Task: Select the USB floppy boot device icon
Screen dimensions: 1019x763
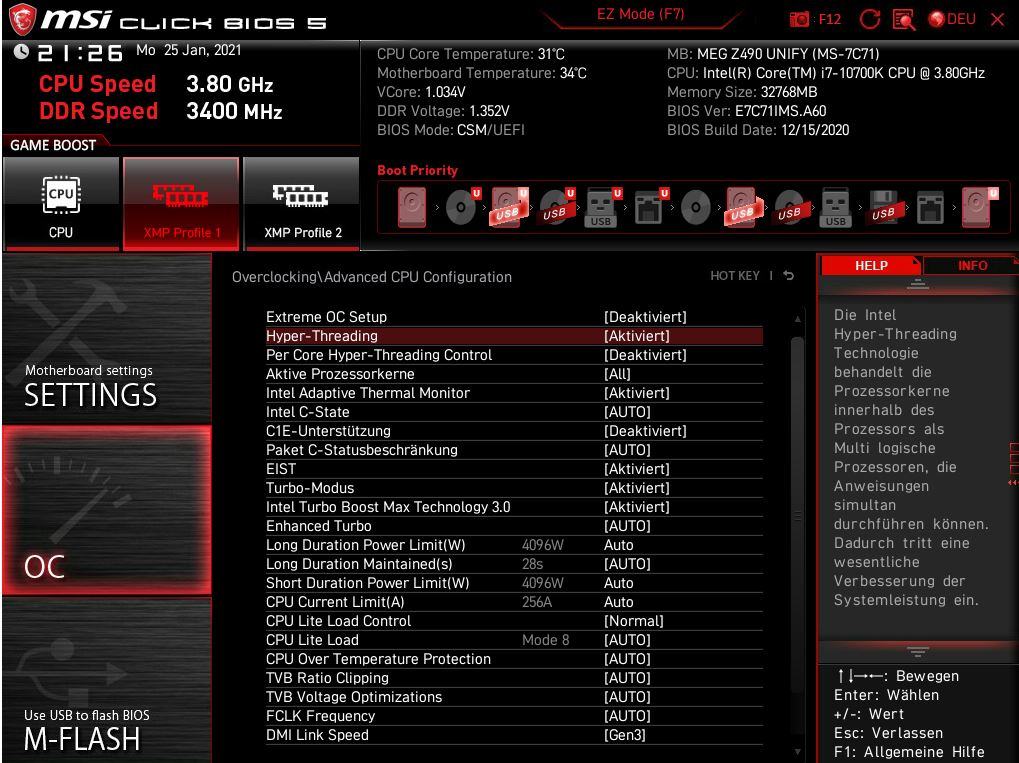Action: [x=883, y=207]
